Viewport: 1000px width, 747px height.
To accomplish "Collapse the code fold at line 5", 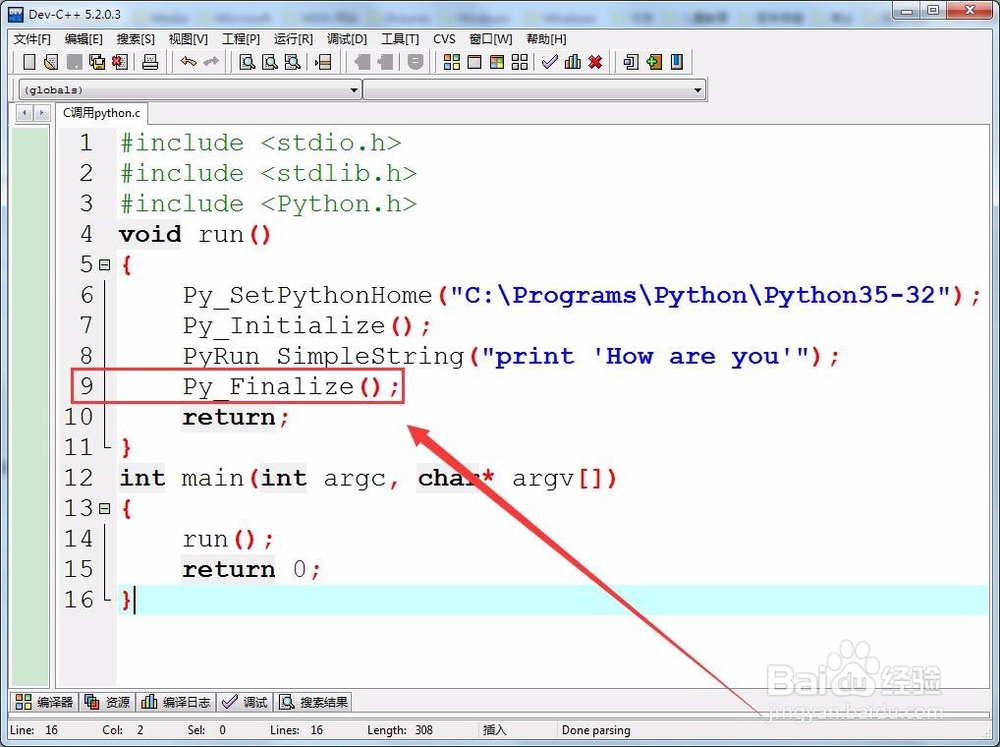I will tap(106, 264).
